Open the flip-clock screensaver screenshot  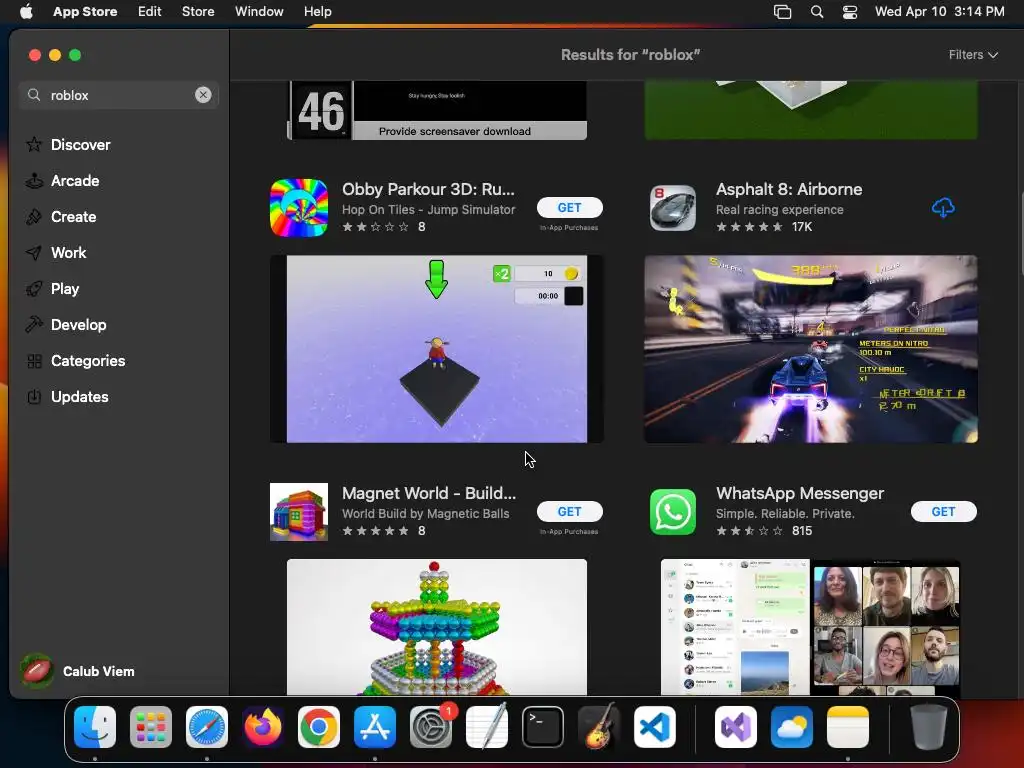(x=436, y=110)
